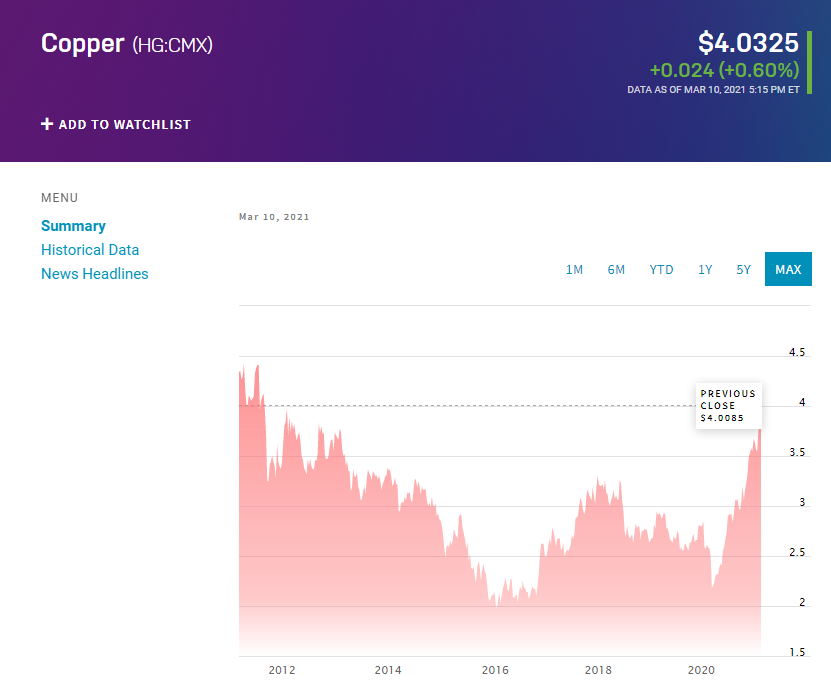Click the 3.5 y-axis label
This screenshot has width=831, height=689.
797,452
